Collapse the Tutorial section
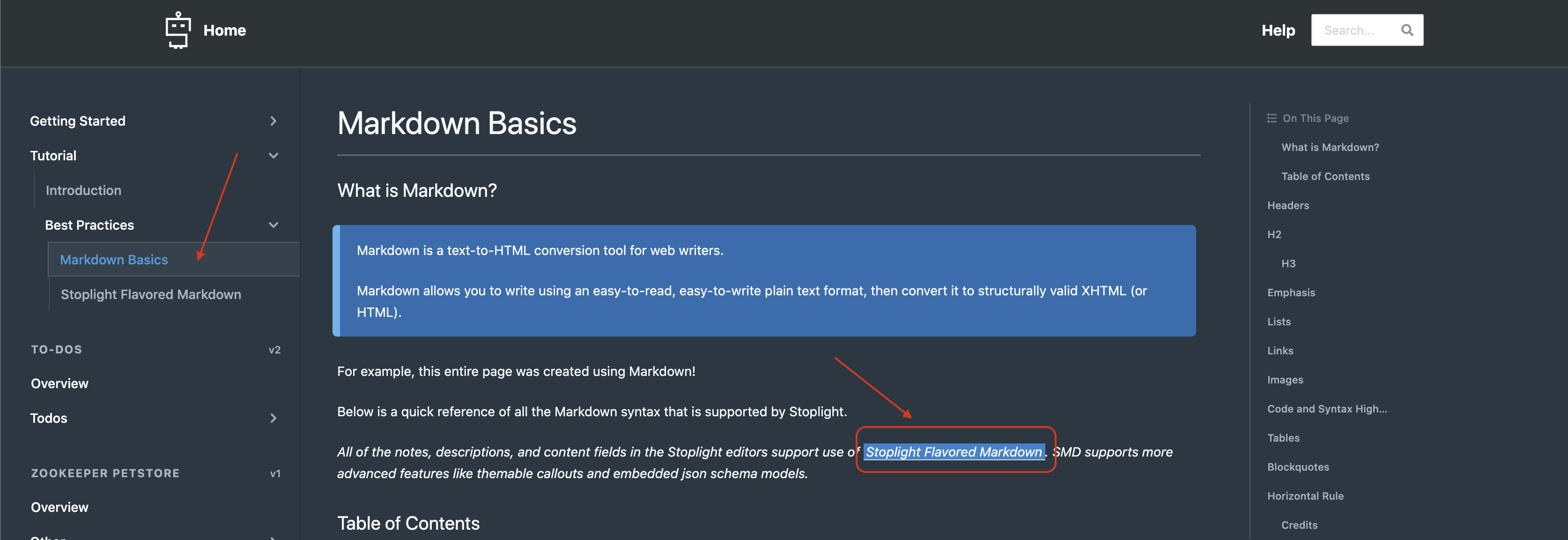 click(x=274, y=156)
